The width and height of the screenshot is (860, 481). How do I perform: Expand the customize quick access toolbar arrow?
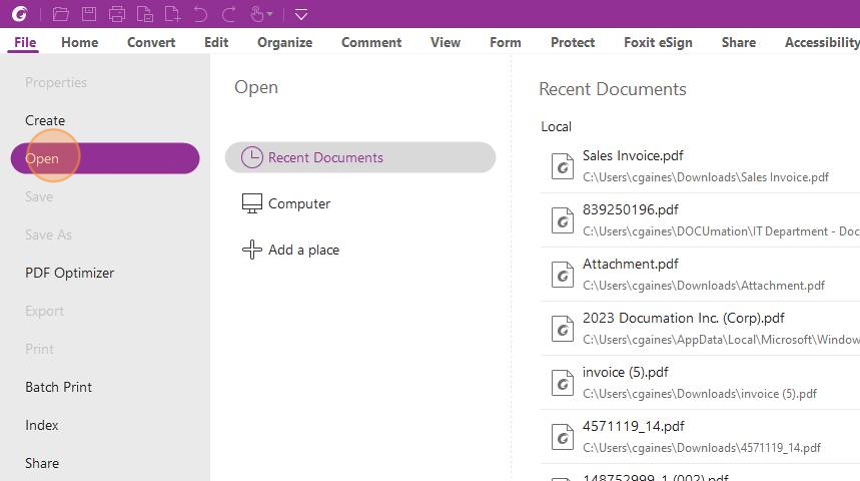coord(301,14)
